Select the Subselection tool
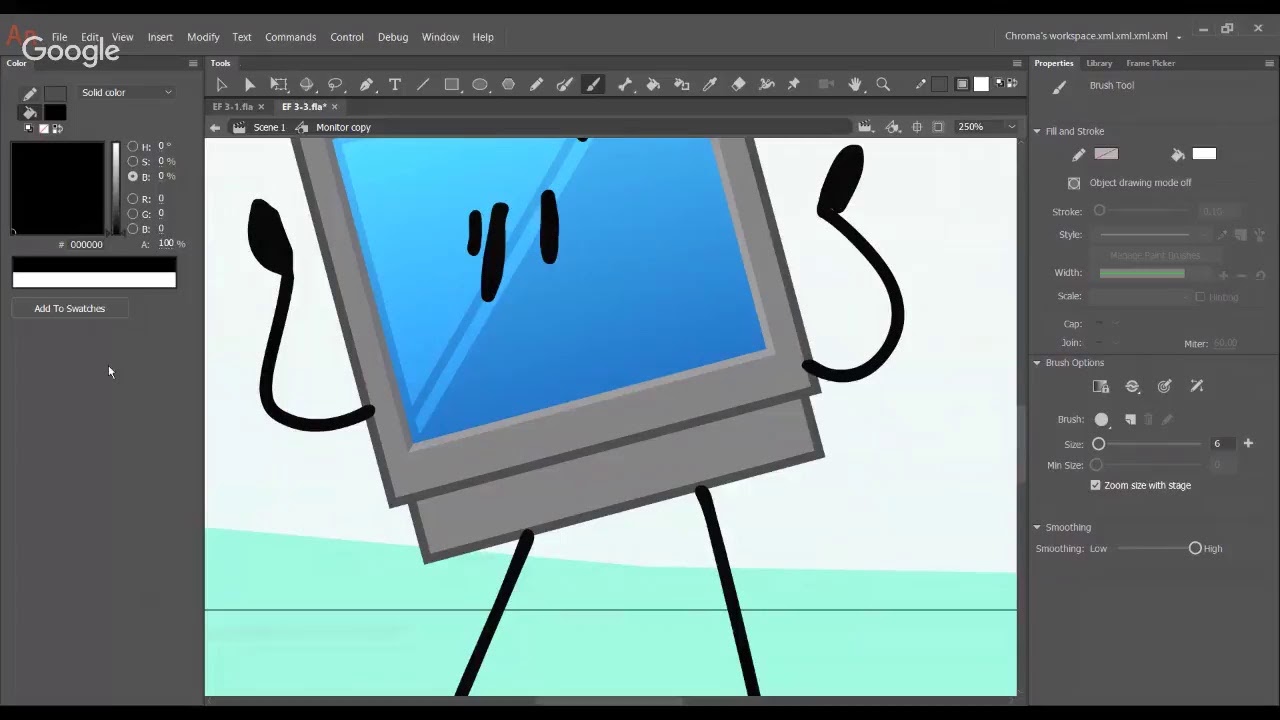The height and width of the screenshot is (720, 1280). tap(250, 85)
